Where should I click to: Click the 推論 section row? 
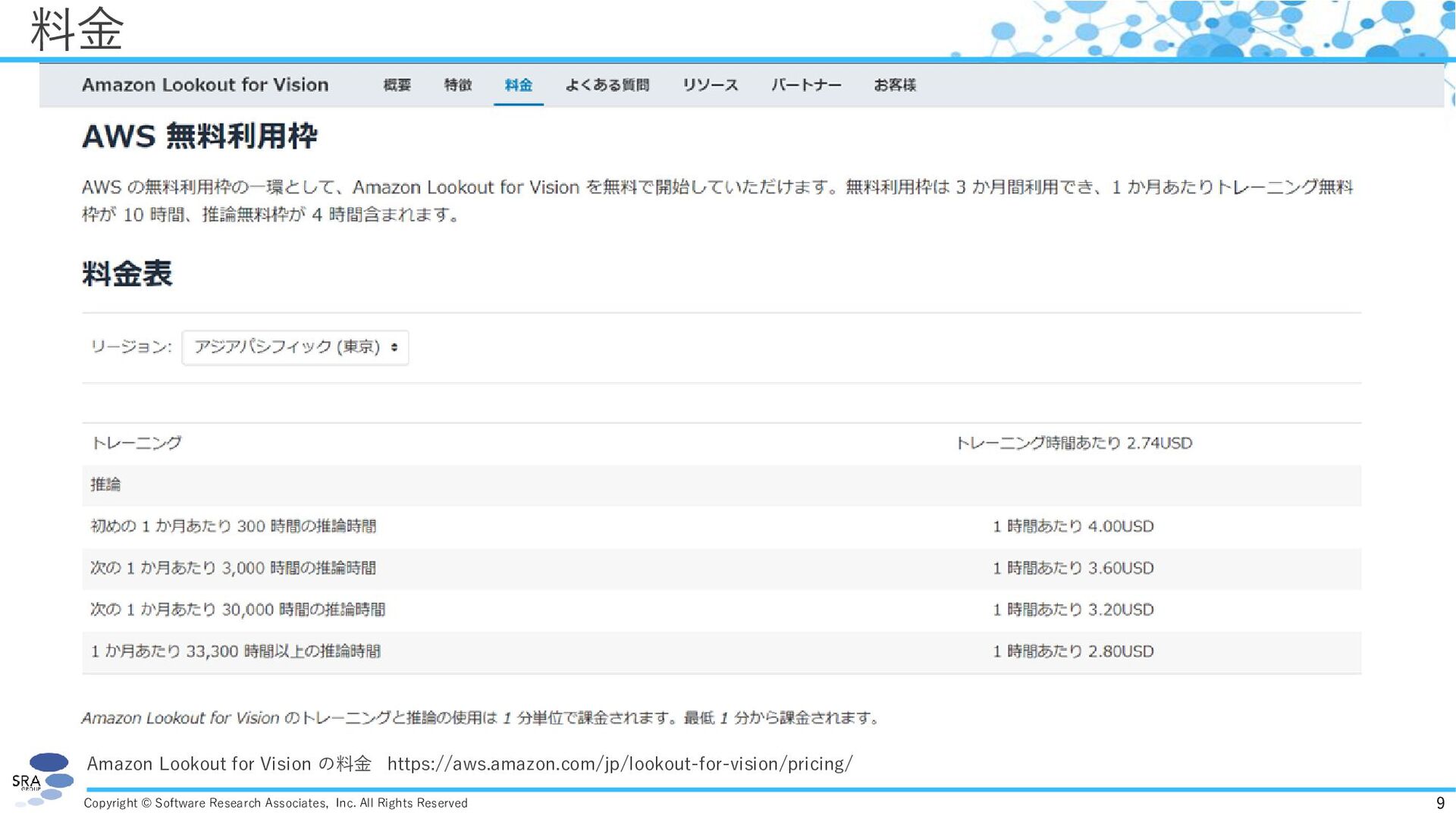coord(721,485)
